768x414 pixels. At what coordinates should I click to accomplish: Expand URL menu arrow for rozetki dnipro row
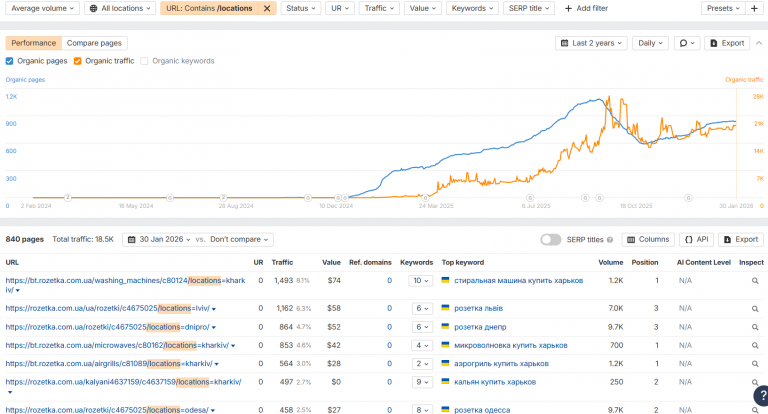214,328
